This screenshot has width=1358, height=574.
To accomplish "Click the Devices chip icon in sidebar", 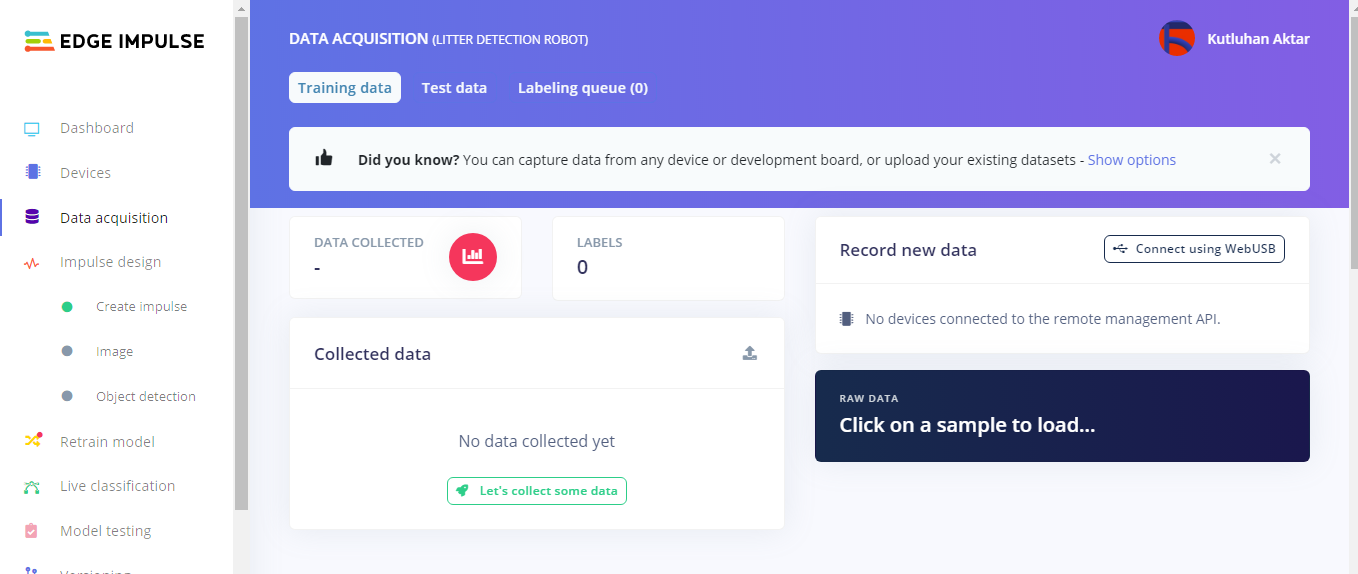I will (32, 172).
